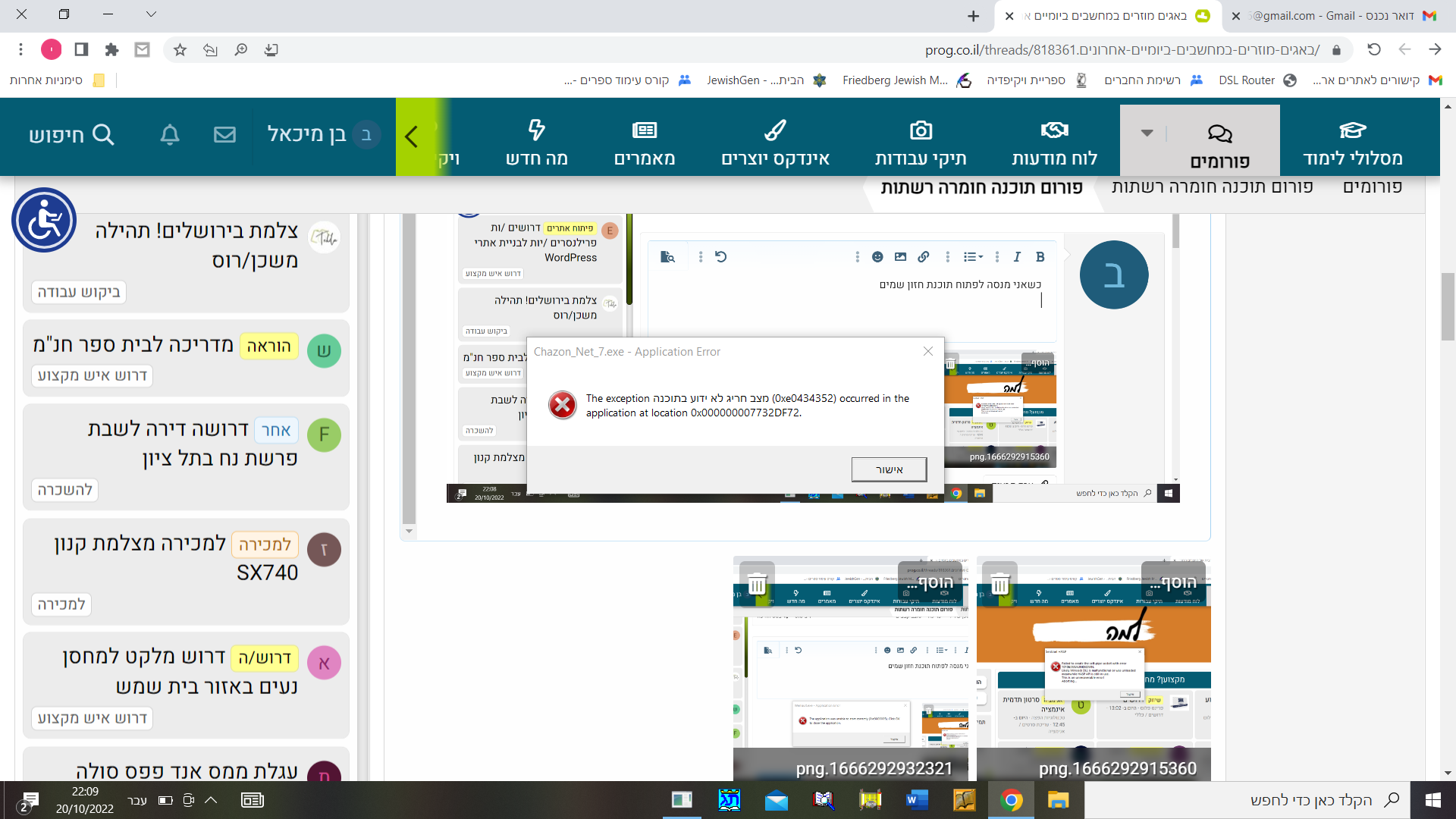Open the accessibility menu icon
The image size is (1456, 819).
(x=44, y=220)
